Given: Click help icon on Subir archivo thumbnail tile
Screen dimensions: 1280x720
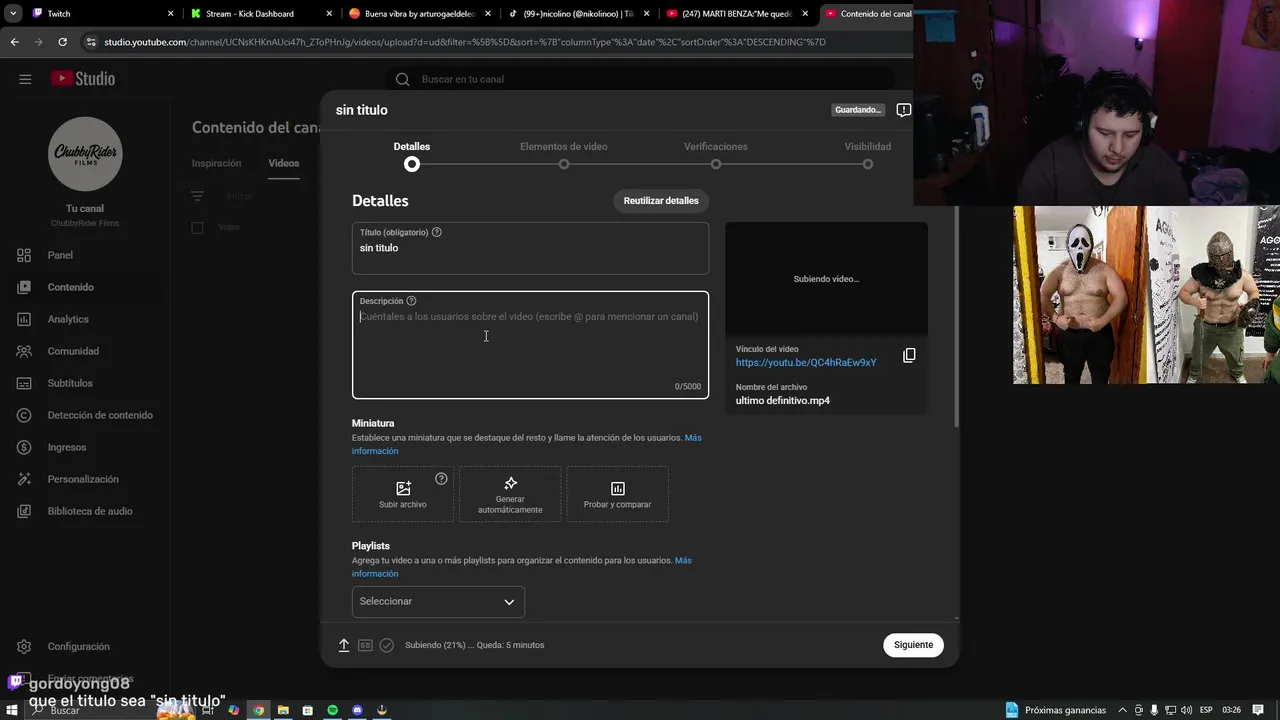Looking at the screenshot, I should (441, 479).
